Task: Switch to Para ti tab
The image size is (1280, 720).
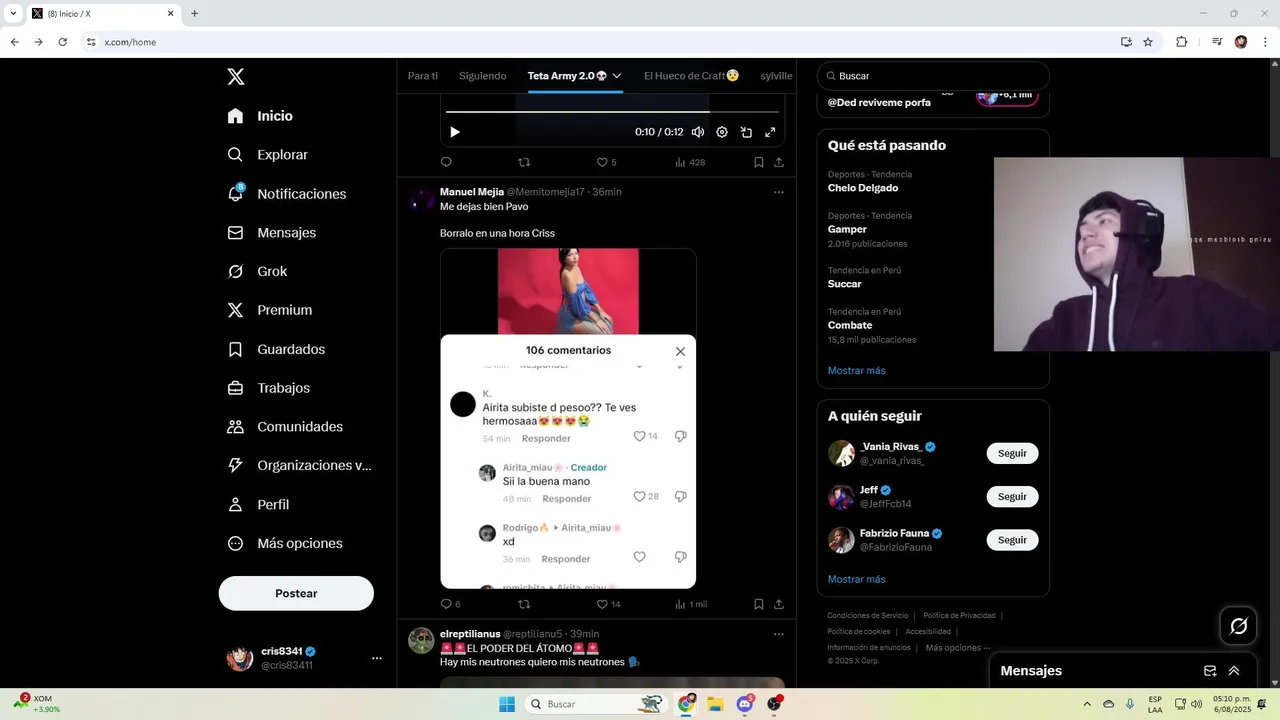Action: pyautogui.click(x=423, y=76)
